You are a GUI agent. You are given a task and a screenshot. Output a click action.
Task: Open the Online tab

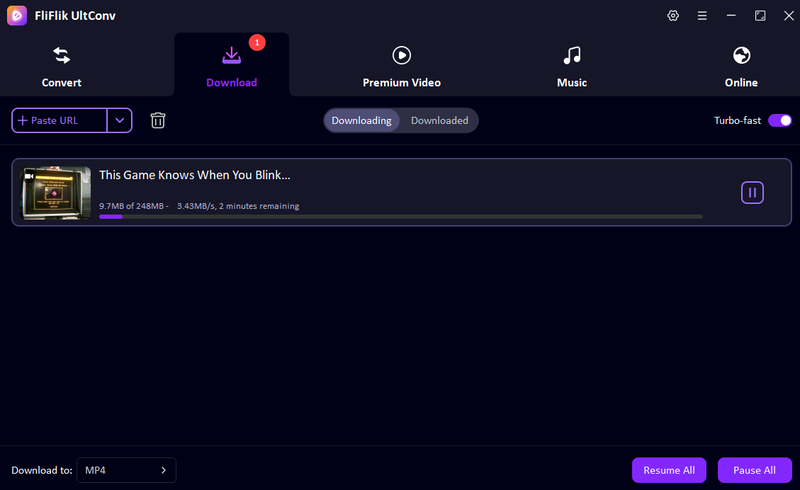point(741,66)
